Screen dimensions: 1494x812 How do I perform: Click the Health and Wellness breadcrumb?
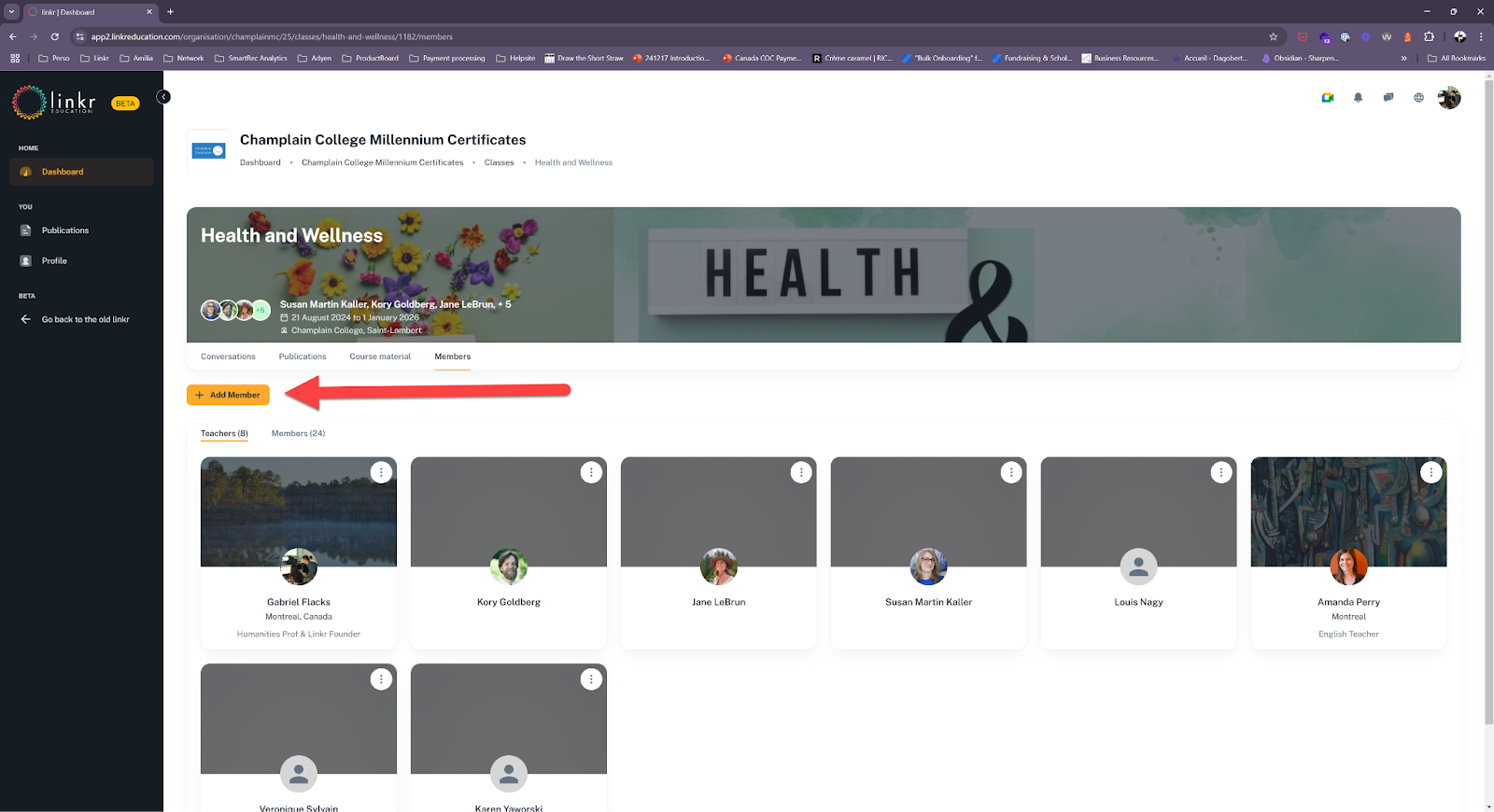[573, 162]
